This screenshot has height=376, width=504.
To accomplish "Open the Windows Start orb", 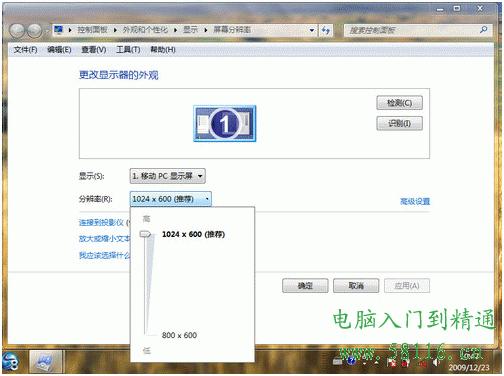I will pos(10,362).
